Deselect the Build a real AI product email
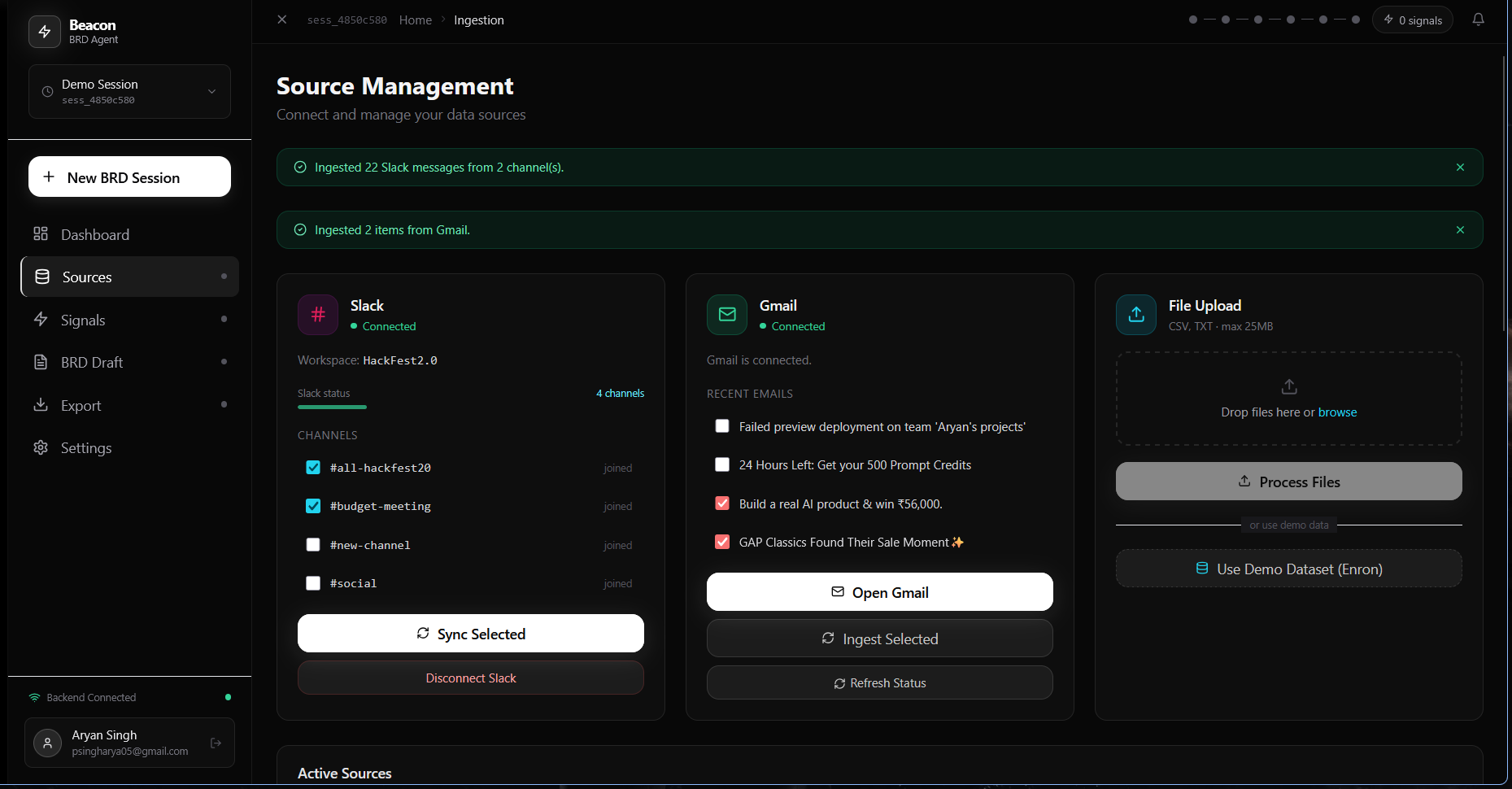This screenshot has width=1512, height=789. pyautogui.click(x=722, y=503)
